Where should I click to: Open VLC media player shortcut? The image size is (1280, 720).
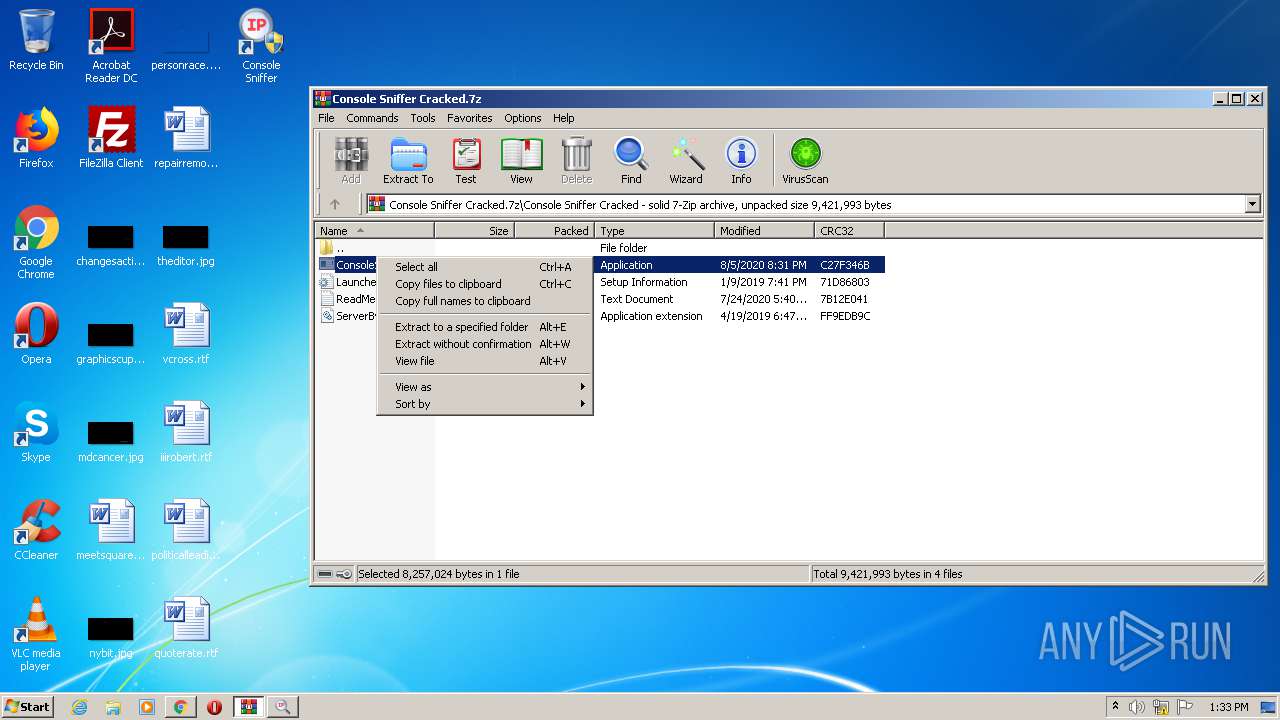click(36, 635)
